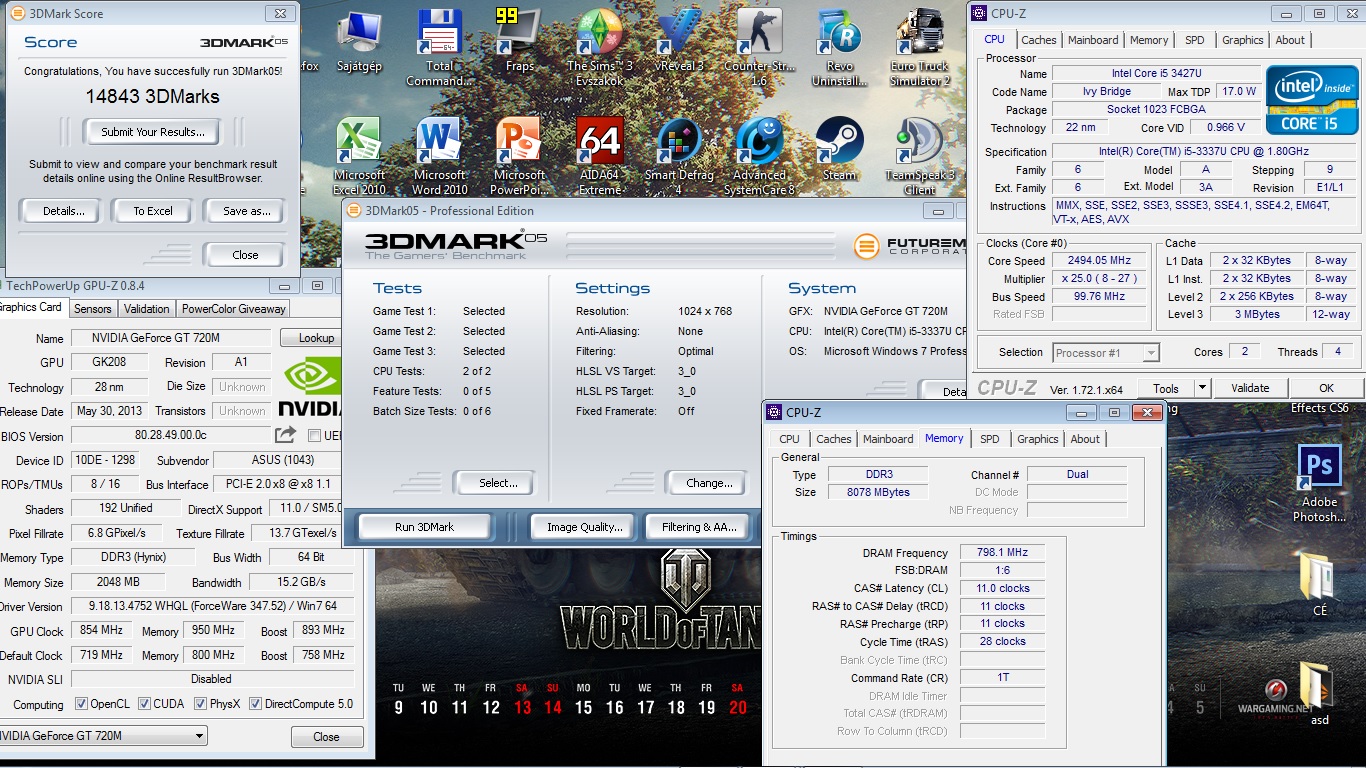Open About tab in the CPU-Z memory window

(x=1085, y=439)
